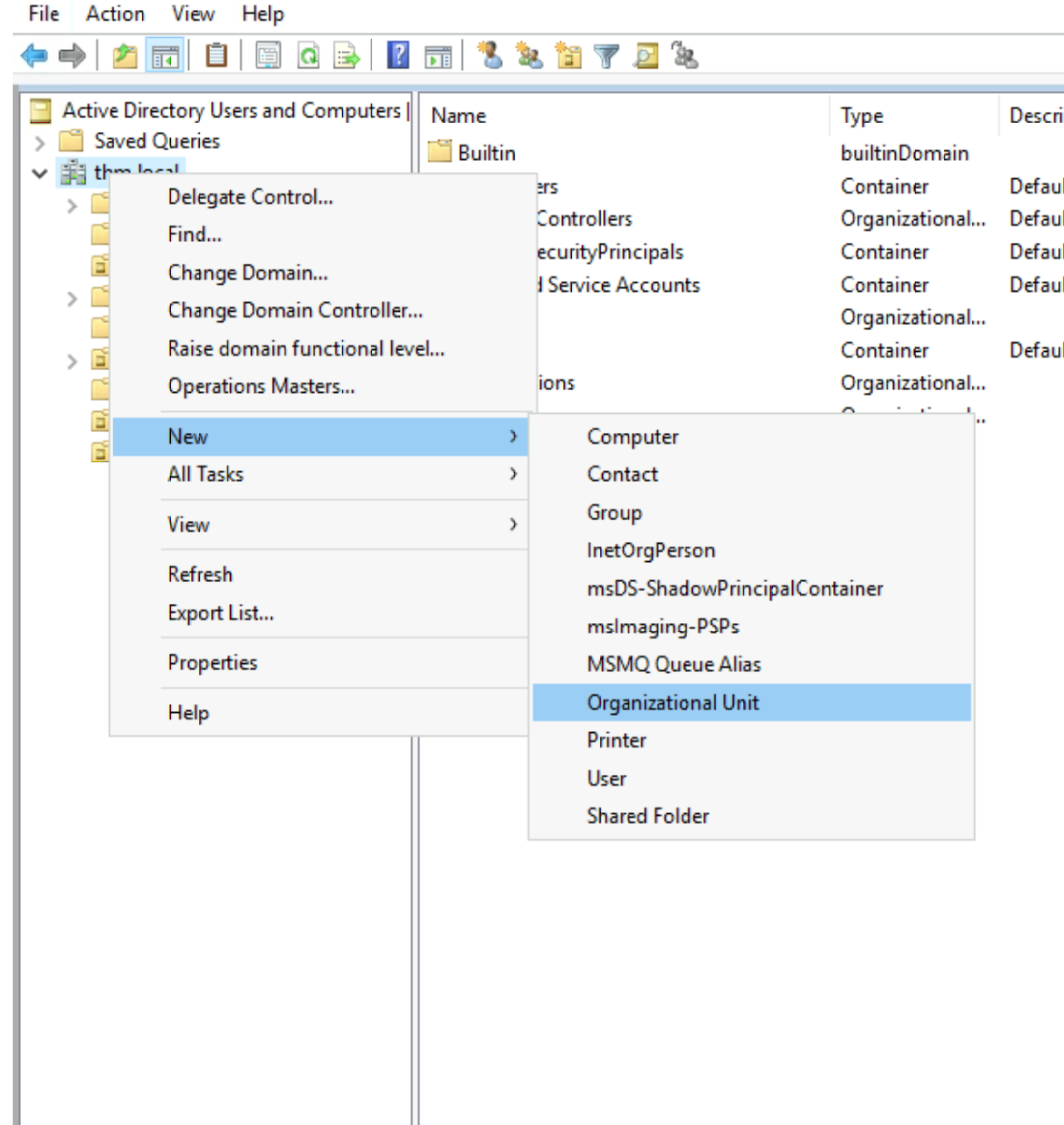Open the Properties sheet toolbar icon
This screenshot has width=1064, height=1125.
pyautogui.click(x=268, y=56)
